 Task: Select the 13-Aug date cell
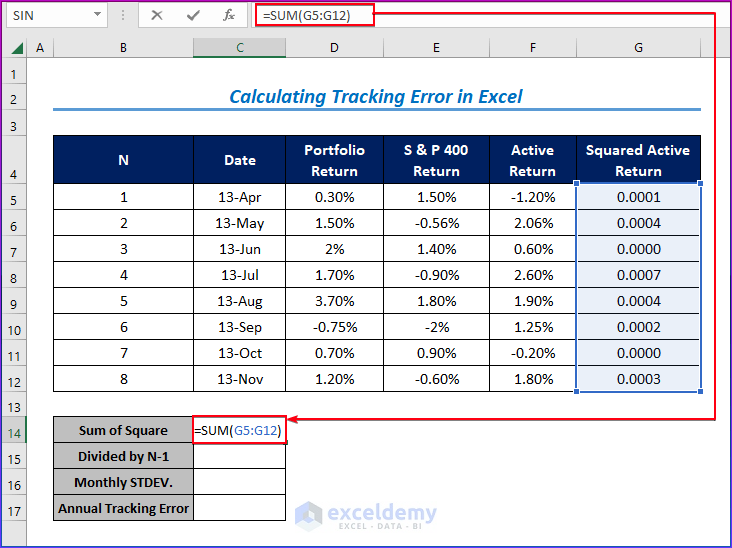[239, 301]
